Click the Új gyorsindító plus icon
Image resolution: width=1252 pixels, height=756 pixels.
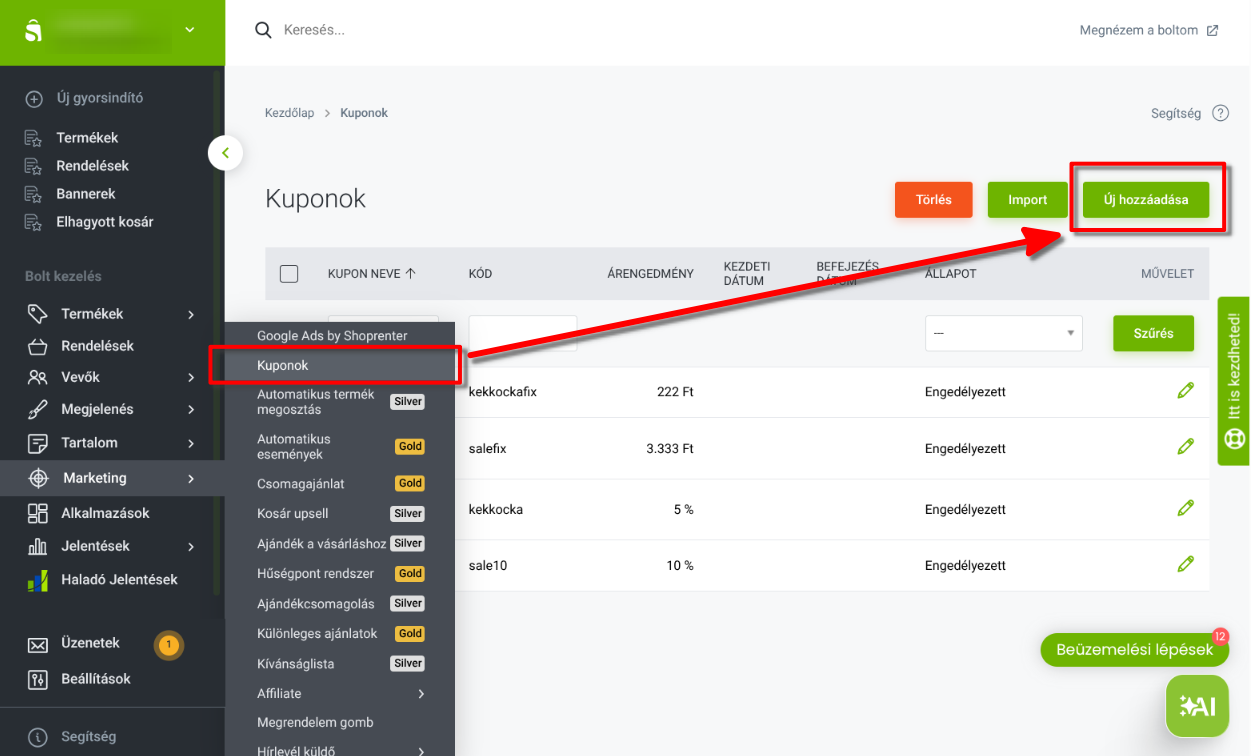point(34,99)
